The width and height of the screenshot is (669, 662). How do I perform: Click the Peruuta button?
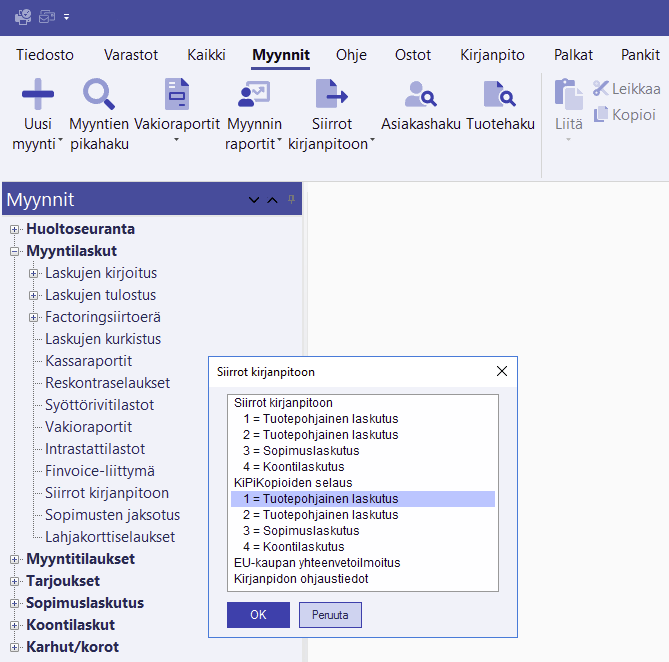point(330,615)
